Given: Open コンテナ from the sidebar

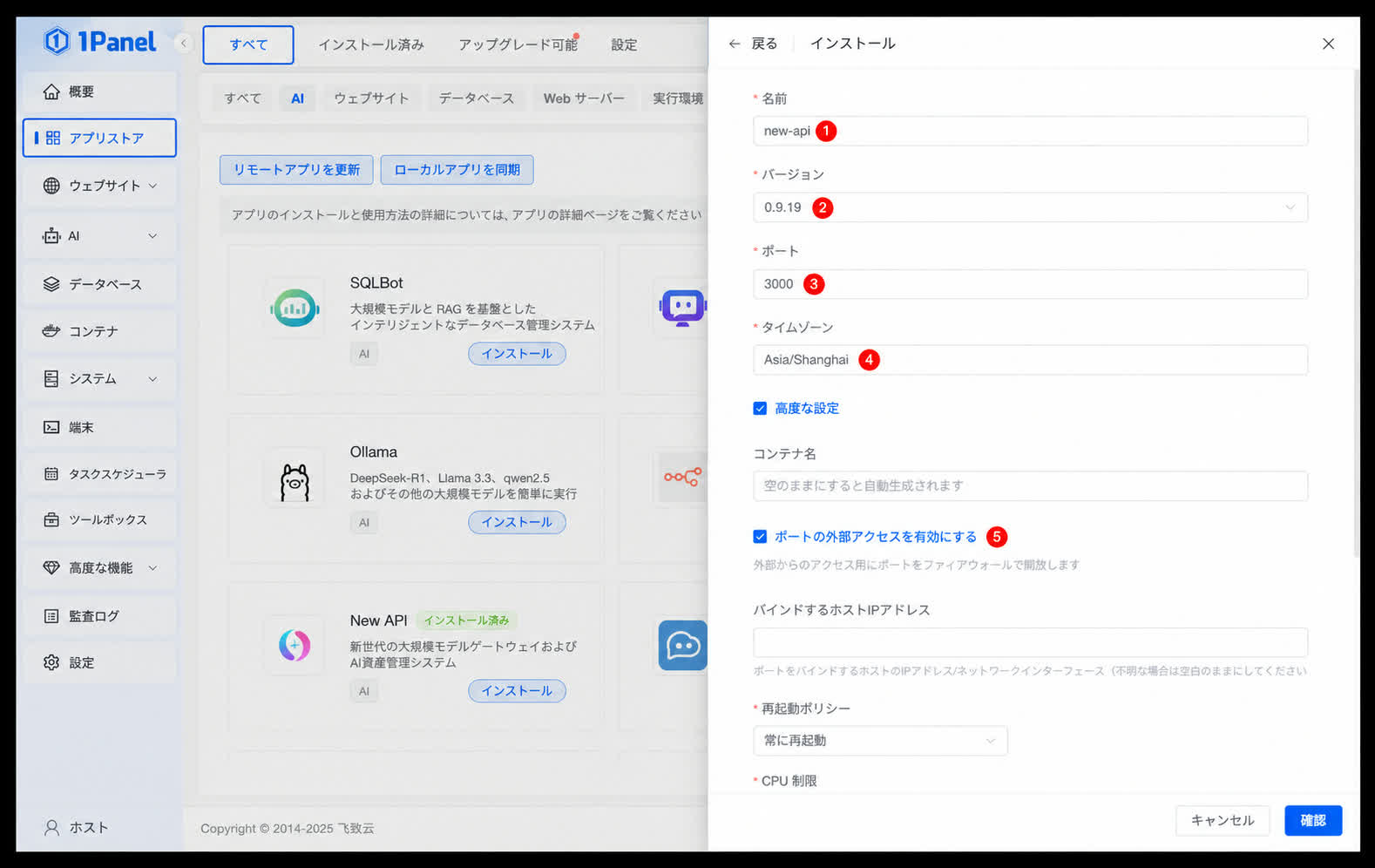Looking at the screenshot, I should tap(99, 331).
